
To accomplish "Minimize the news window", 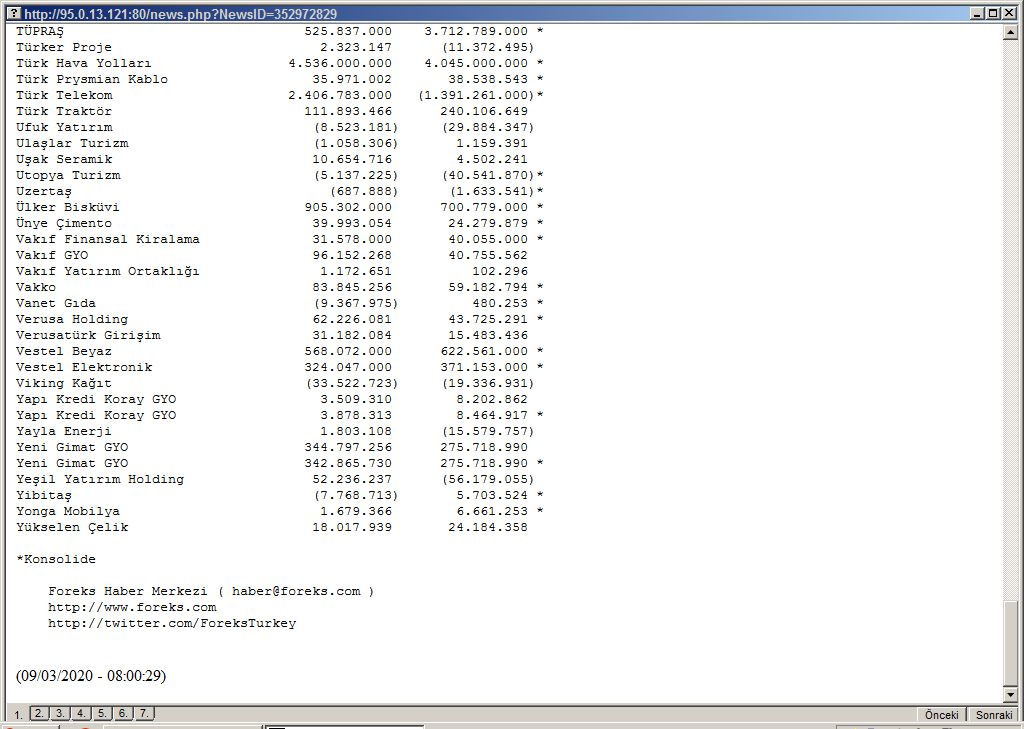I will pos(977,14).
